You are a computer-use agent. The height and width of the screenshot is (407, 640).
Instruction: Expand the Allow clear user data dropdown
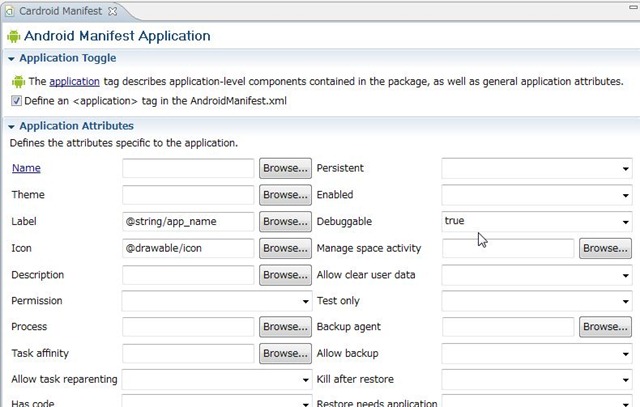pyautogui.click(x=625, y=275)
